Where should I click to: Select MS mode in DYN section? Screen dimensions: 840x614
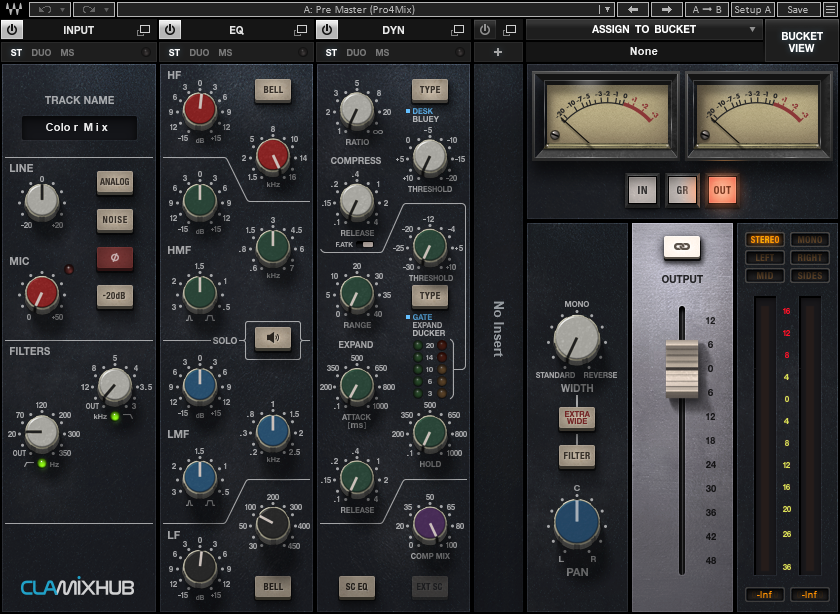(x=382, y=53)
